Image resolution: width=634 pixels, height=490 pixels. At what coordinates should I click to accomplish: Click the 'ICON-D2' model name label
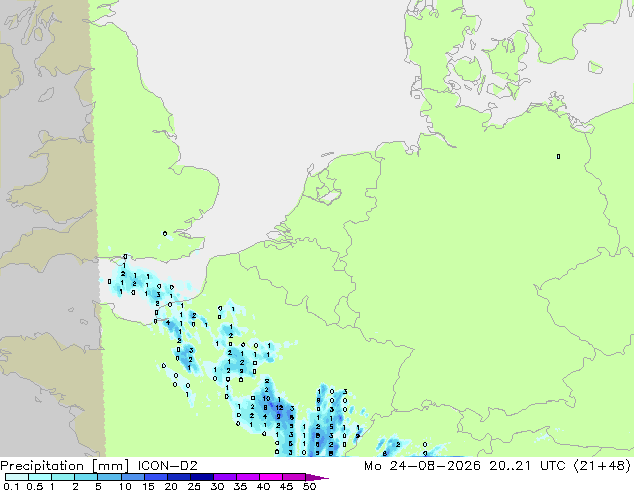[167, 466]
